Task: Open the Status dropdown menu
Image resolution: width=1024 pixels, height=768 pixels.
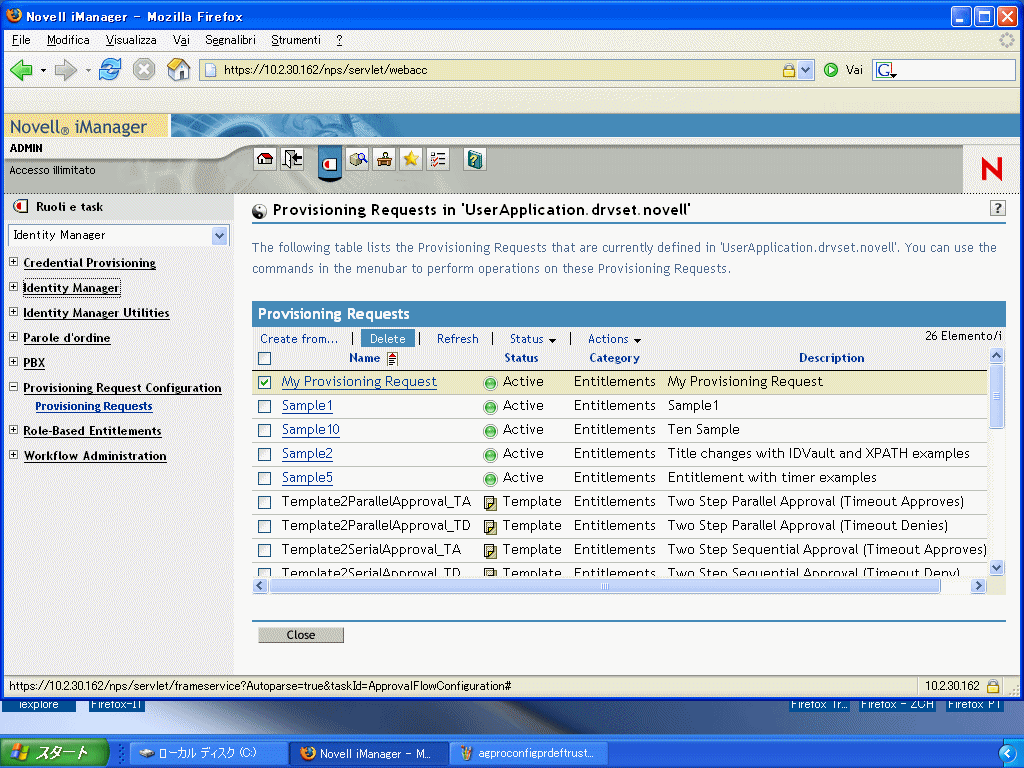Action: [x=532, y=339]
